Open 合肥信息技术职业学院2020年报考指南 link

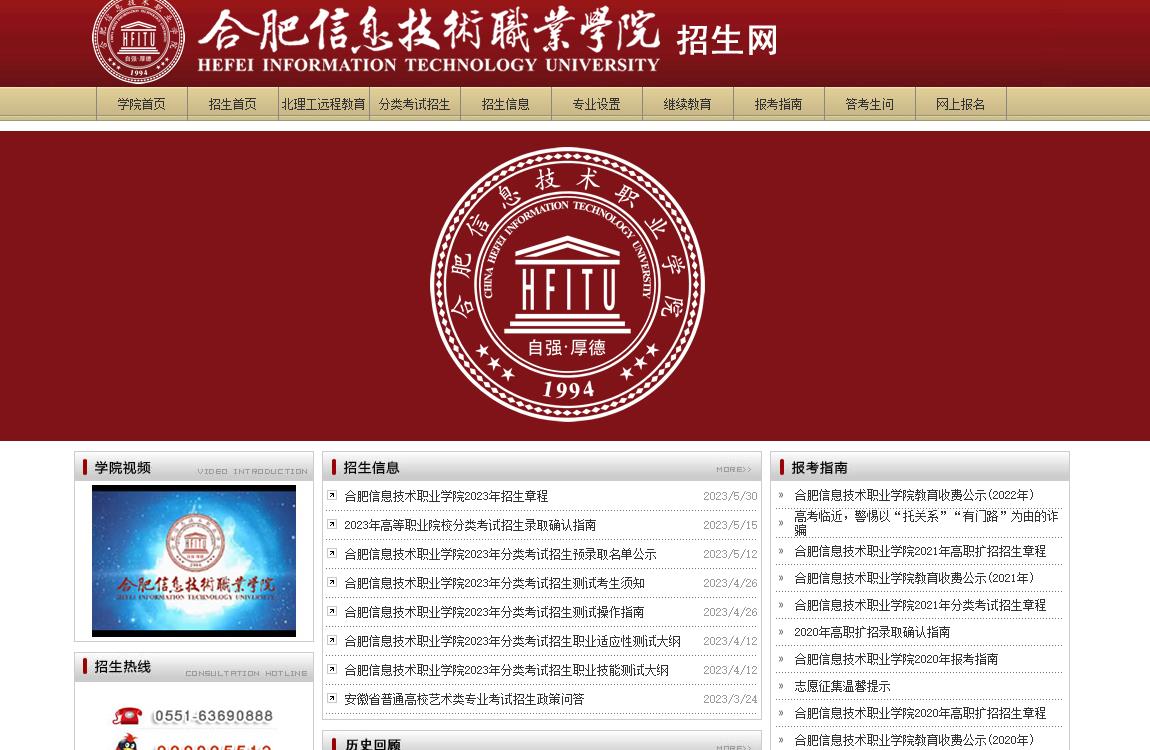(896, 659)
